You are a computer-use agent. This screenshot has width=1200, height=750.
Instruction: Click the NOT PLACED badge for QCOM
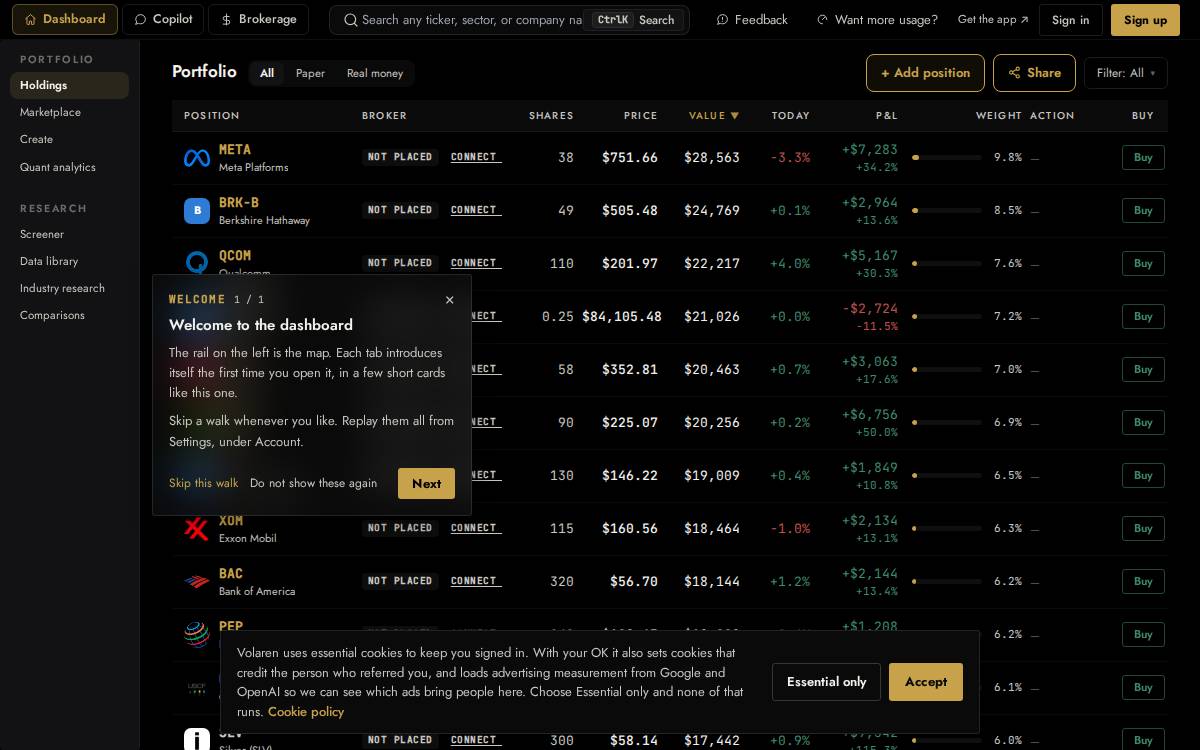tap(400, 263)
